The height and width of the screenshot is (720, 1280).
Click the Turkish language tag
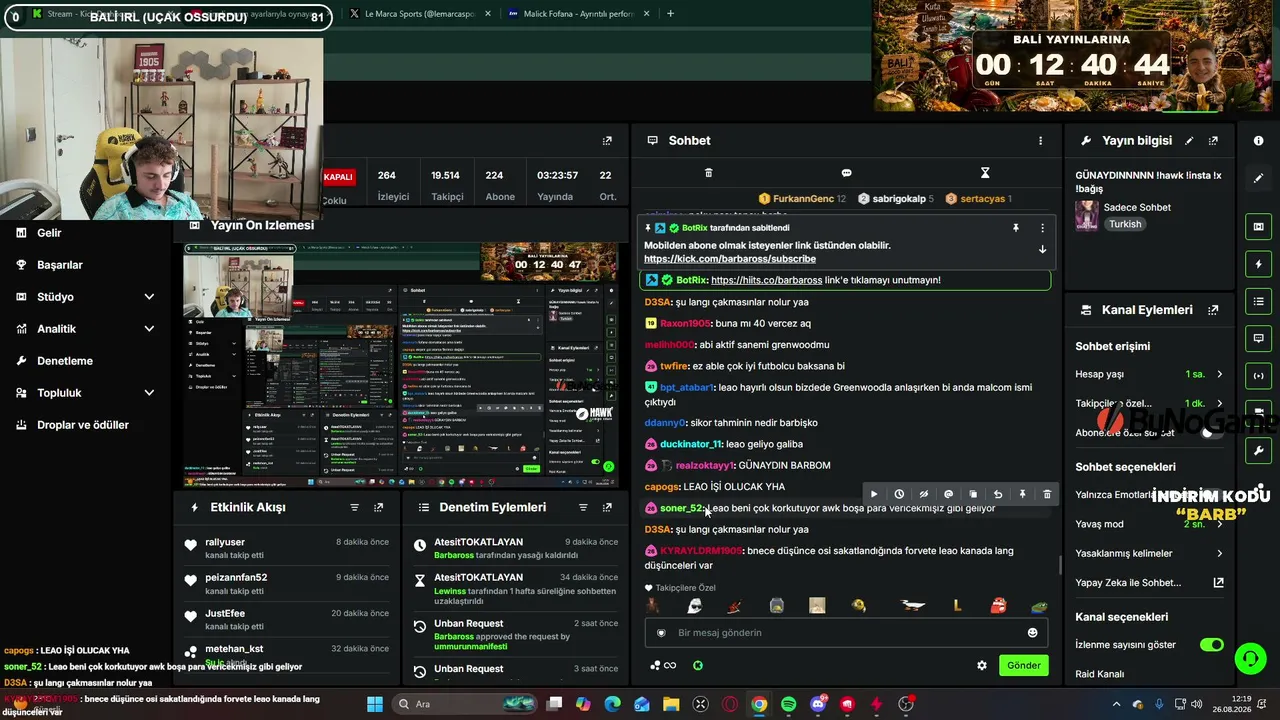point(1125,224)
